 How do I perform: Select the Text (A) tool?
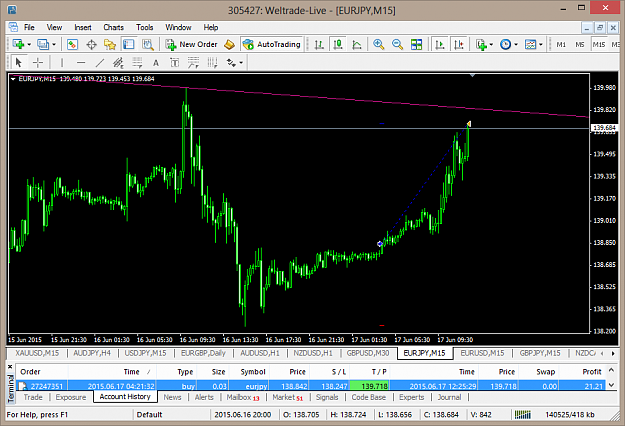156,63
